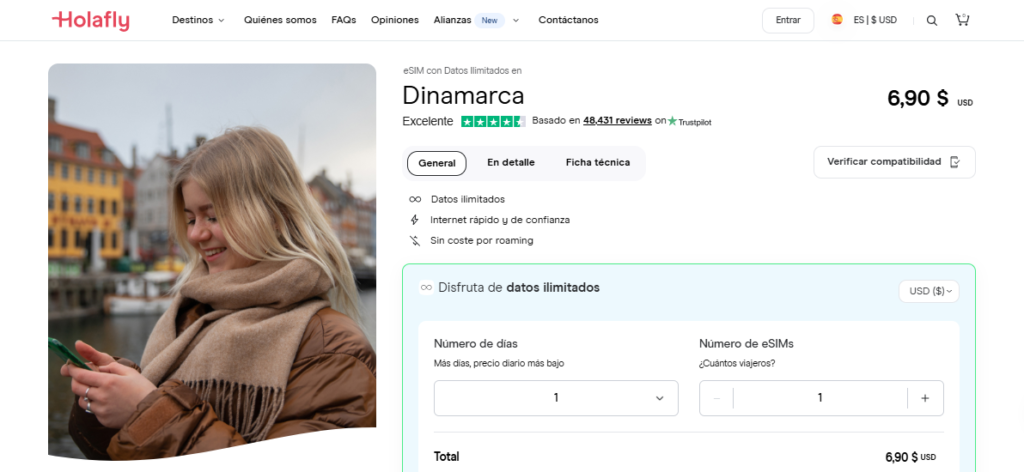Click the Dinamarca title text
Viewport: 1024px width, 472px height.
coord(463,95)
